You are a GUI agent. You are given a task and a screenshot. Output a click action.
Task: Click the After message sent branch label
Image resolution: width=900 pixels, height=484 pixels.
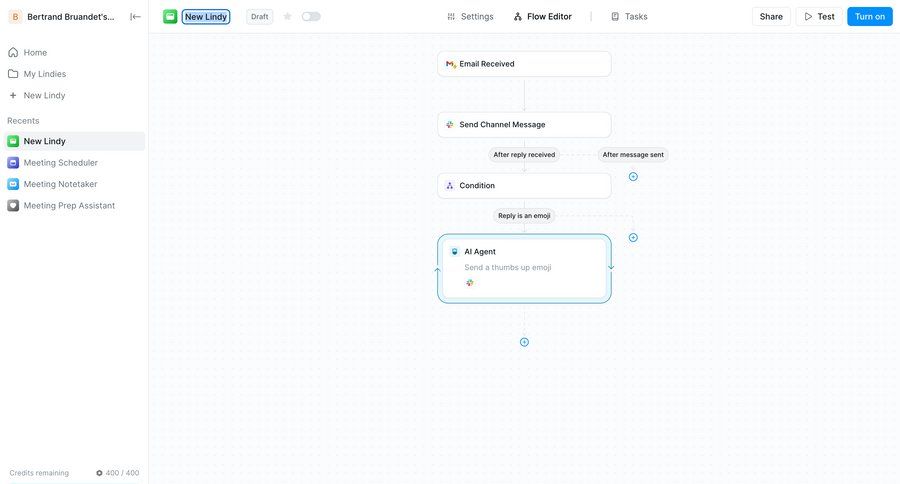[x=633, y=154]
